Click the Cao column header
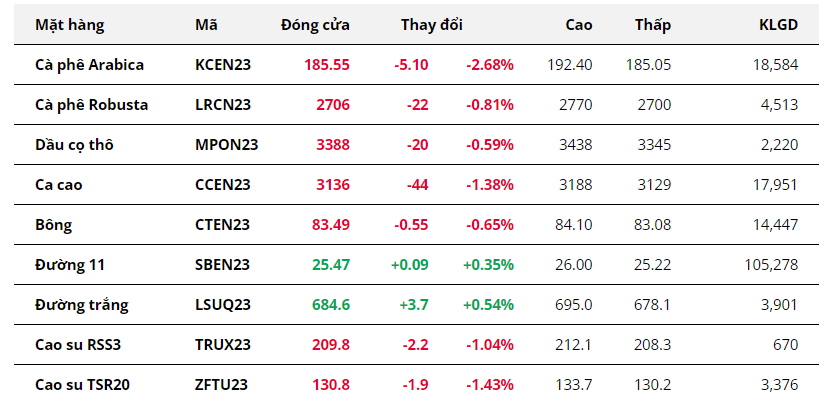The height and width of the screenshot is (403, 832). click(578, 24)
